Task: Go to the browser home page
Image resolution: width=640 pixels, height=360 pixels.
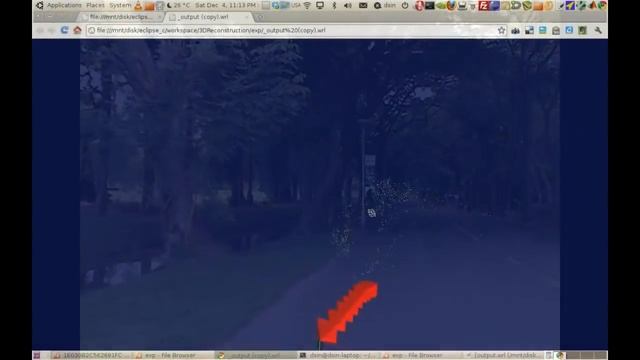Action: click(x=77, y=30)
